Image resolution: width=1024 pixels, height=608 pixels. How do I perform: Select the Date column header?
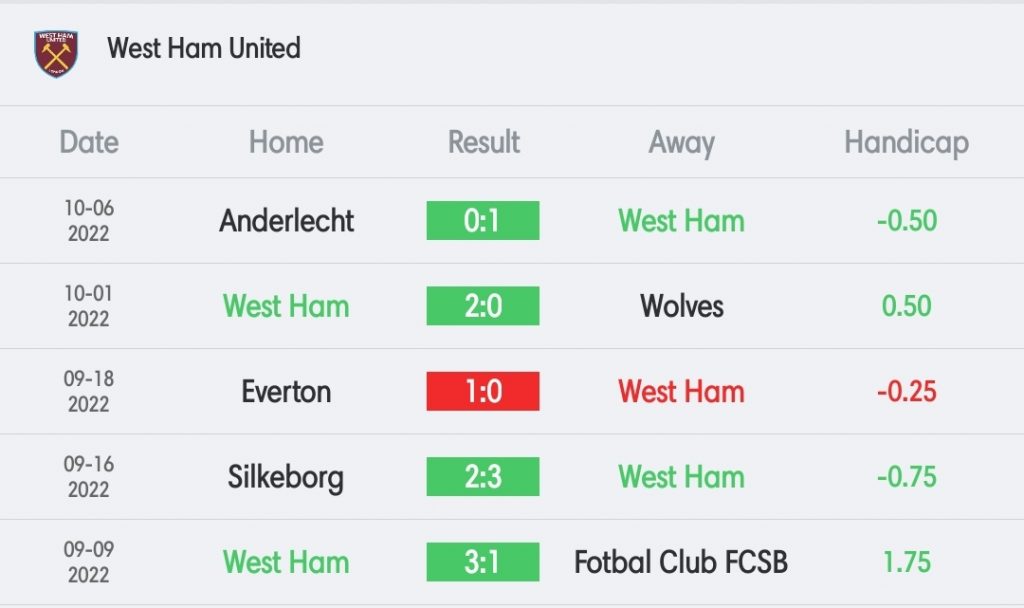pyautogui.click(x=89, y=142)
